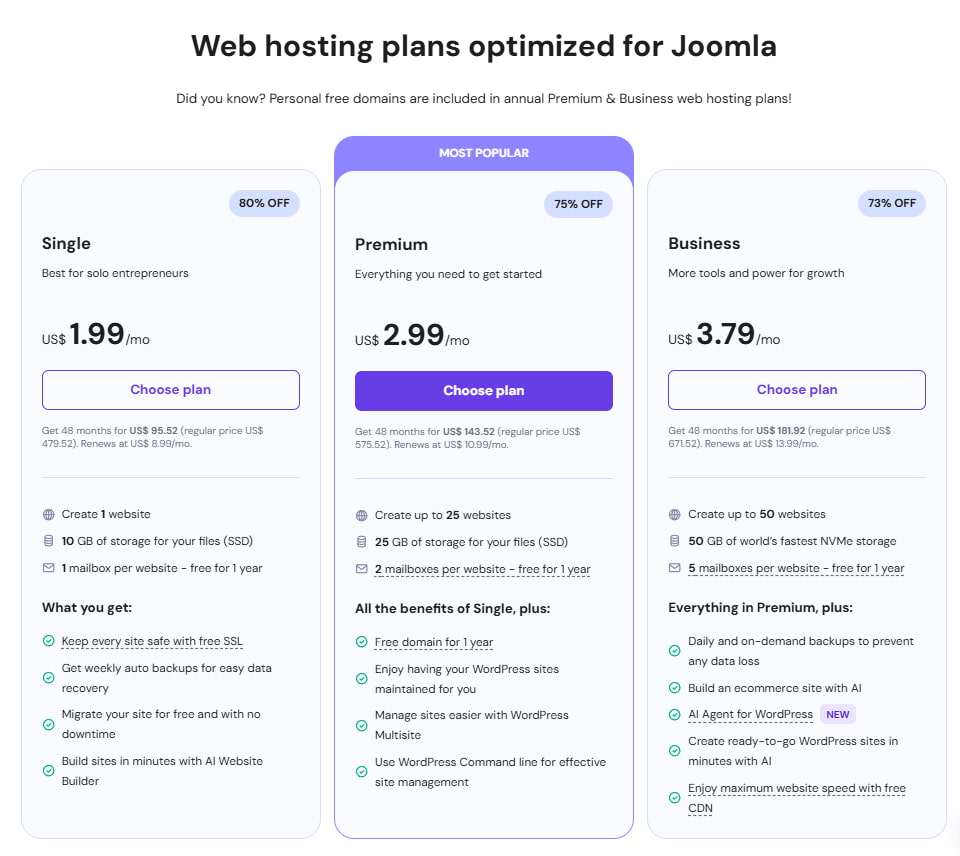Click the checkmark beside AI Agent for WordPress

click(x=675, y=714)
